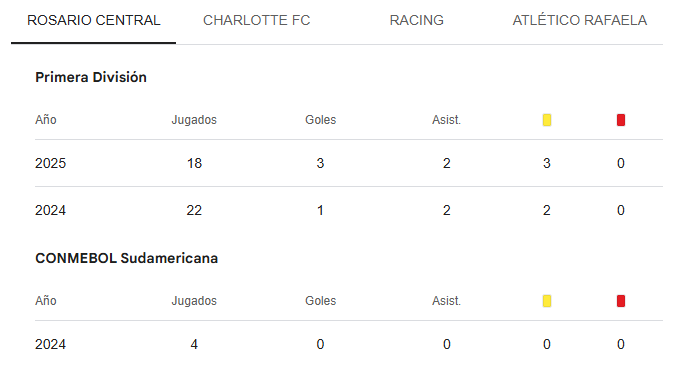Click the CONMEBOL Sudamericana heading
Image resolution: width=684 pixels, height=370 pixels.
click(127, 258)
